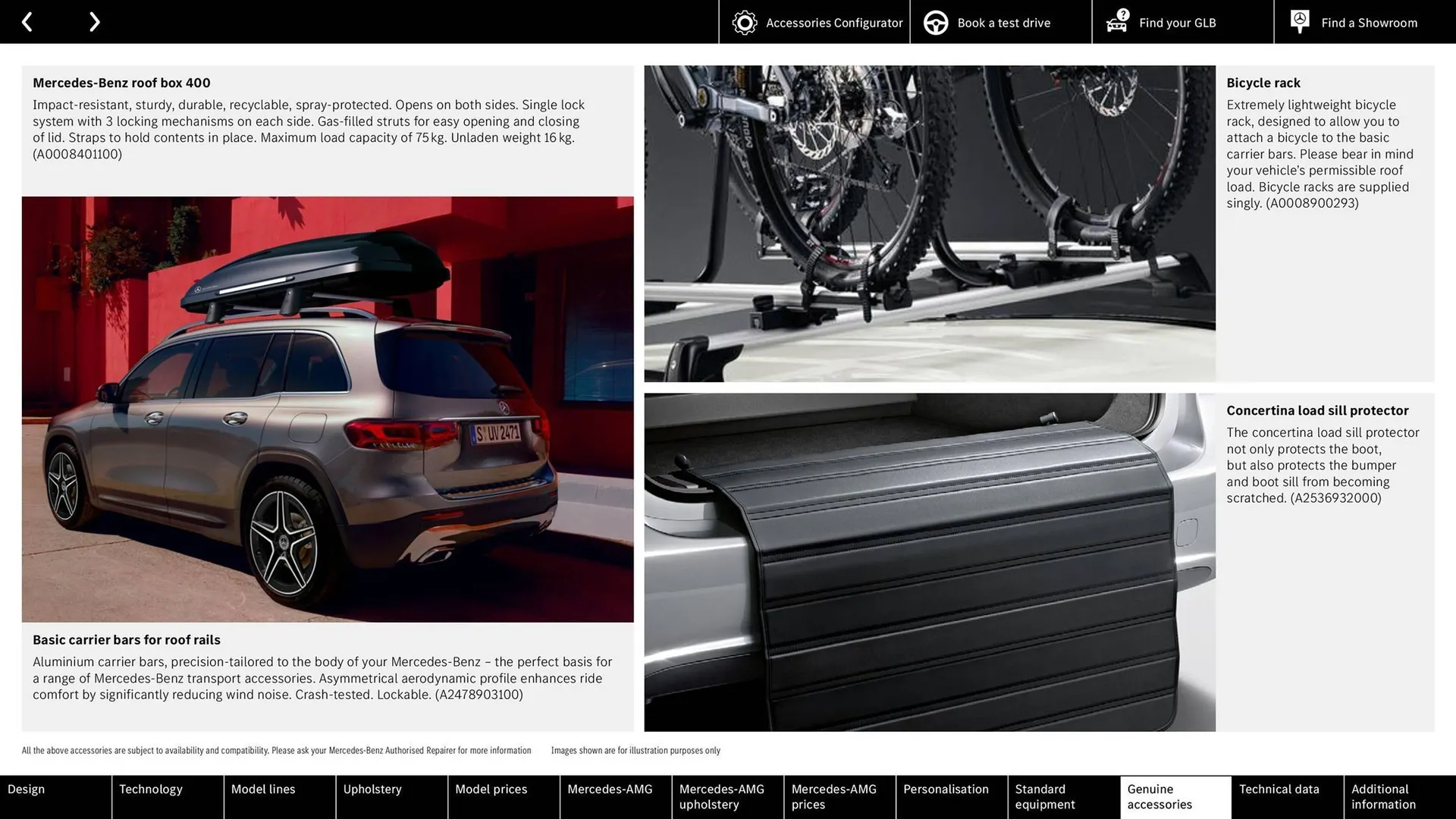Select Model prices from the bottom bar
The width and height of the screenshot is (1456, 819).
(491, 789)
